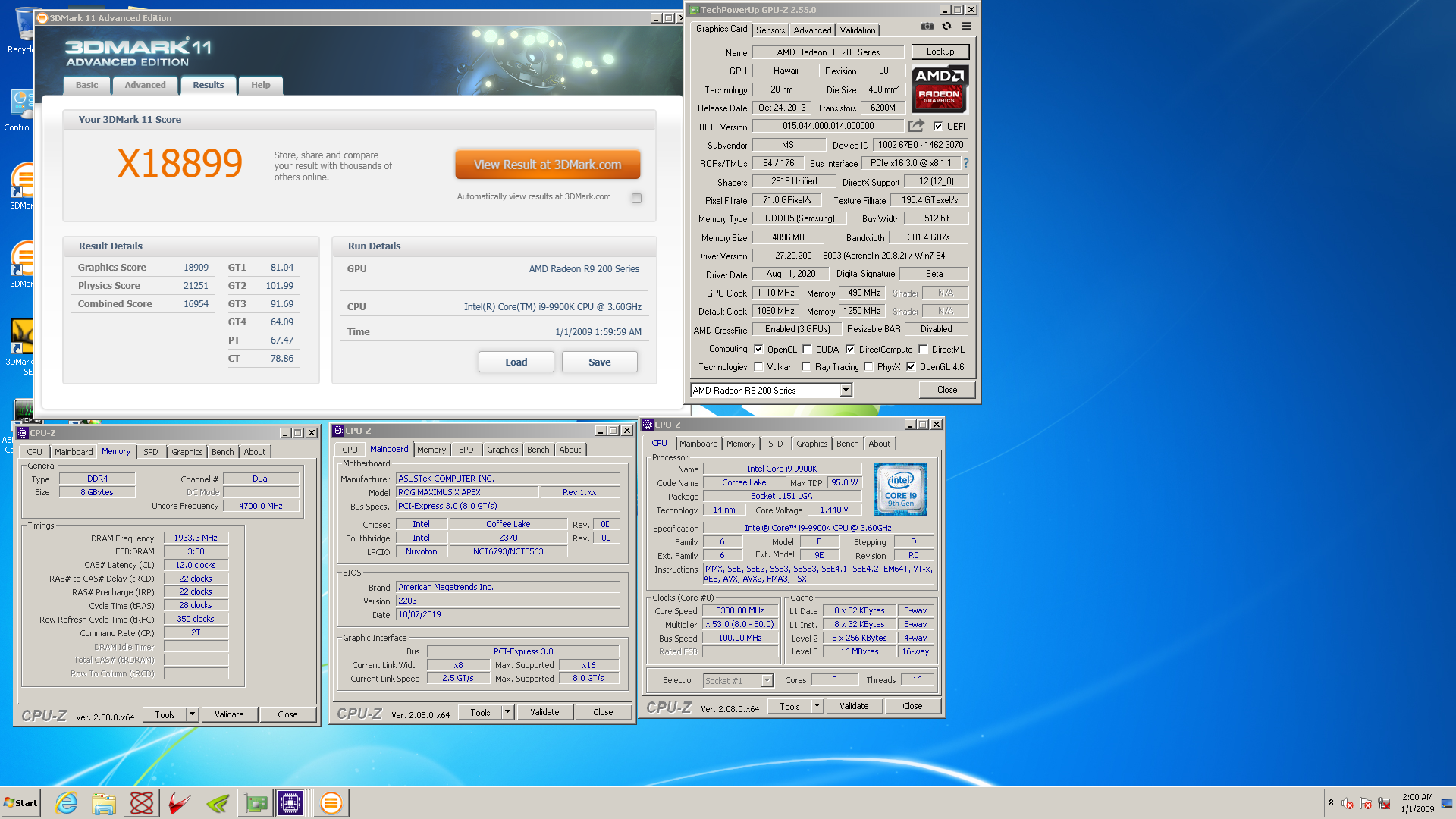
Task: Click the Multiplier x 53.0 field
Action: (740, 624)
